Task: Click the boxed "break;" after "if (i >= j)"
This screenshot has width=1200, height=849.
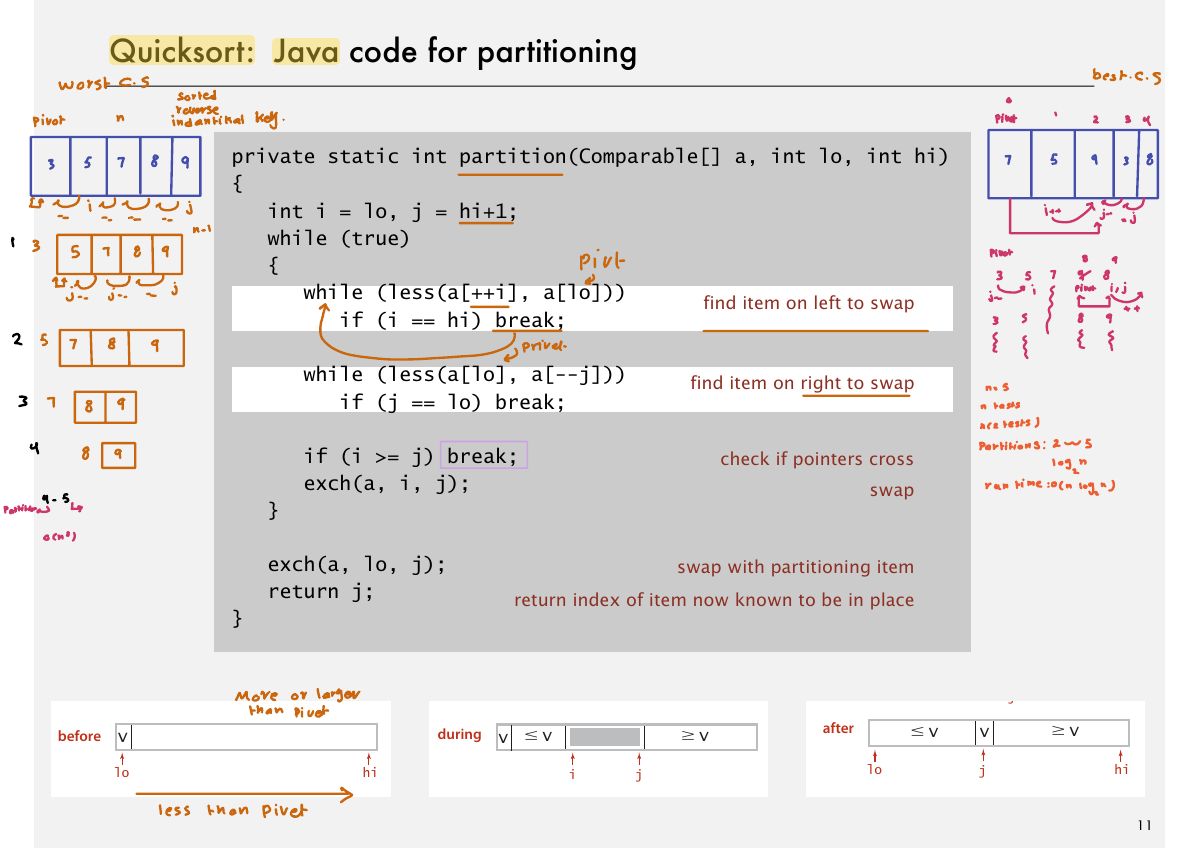Action: pyautogui.click(x=483, y=456)
